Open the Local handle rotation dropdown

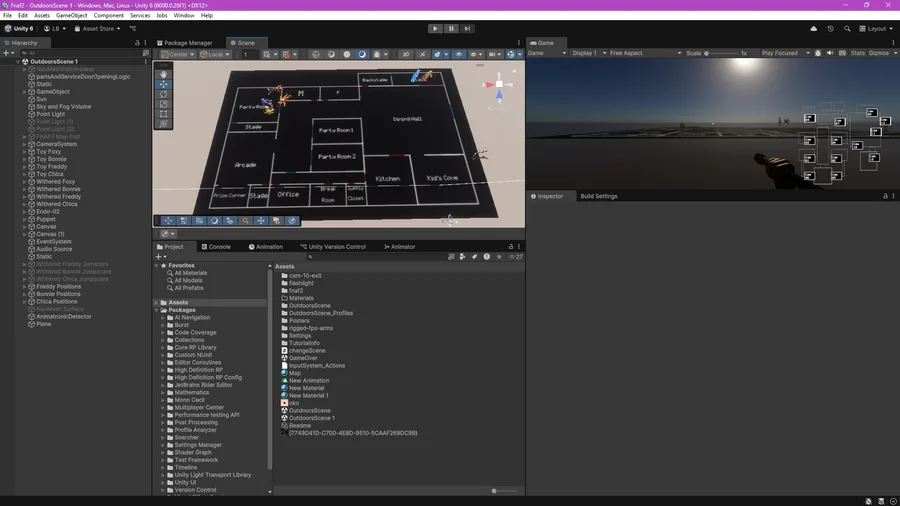(215, 54)
